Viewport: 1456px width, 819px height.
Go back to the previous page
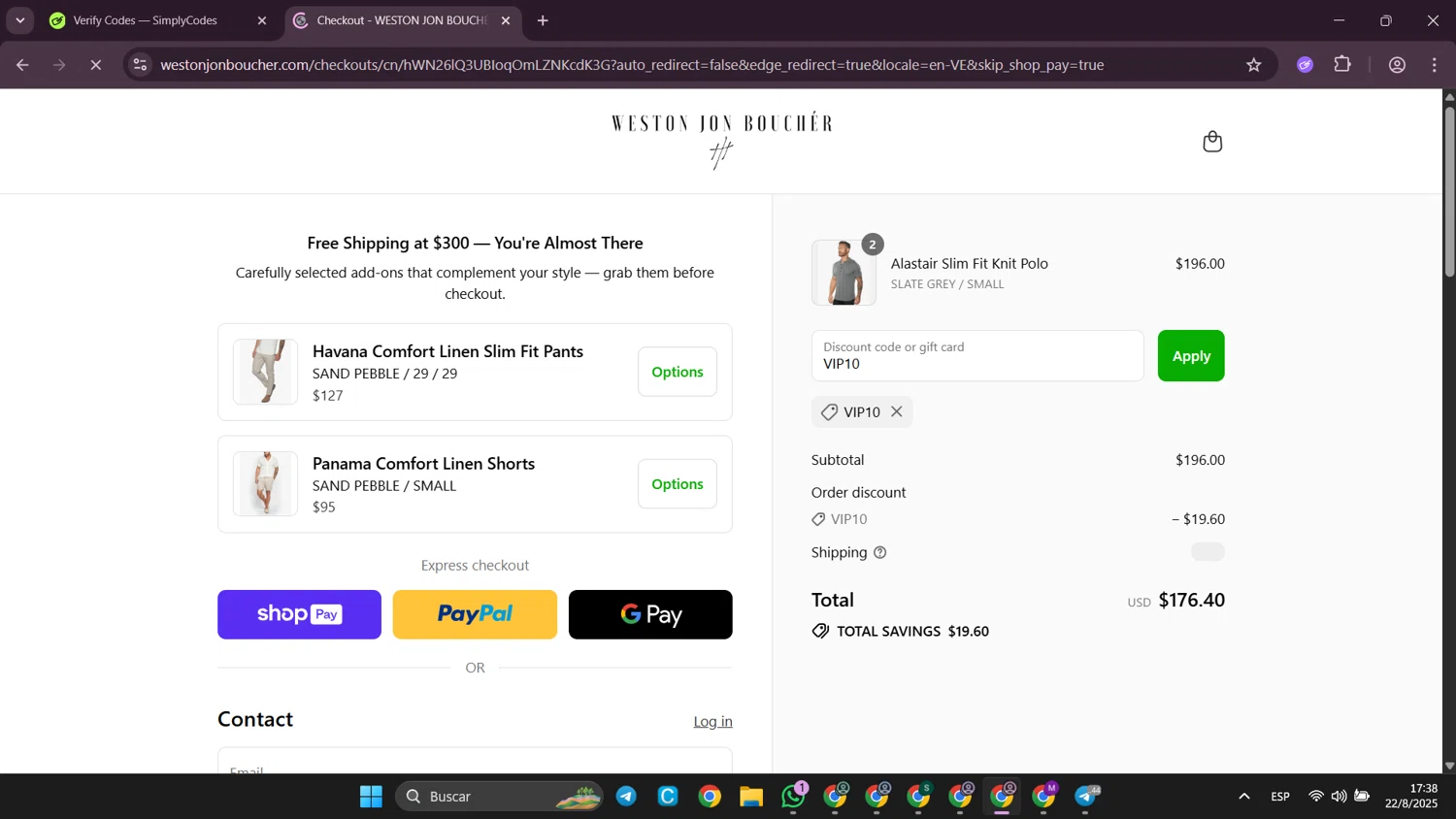22,65
